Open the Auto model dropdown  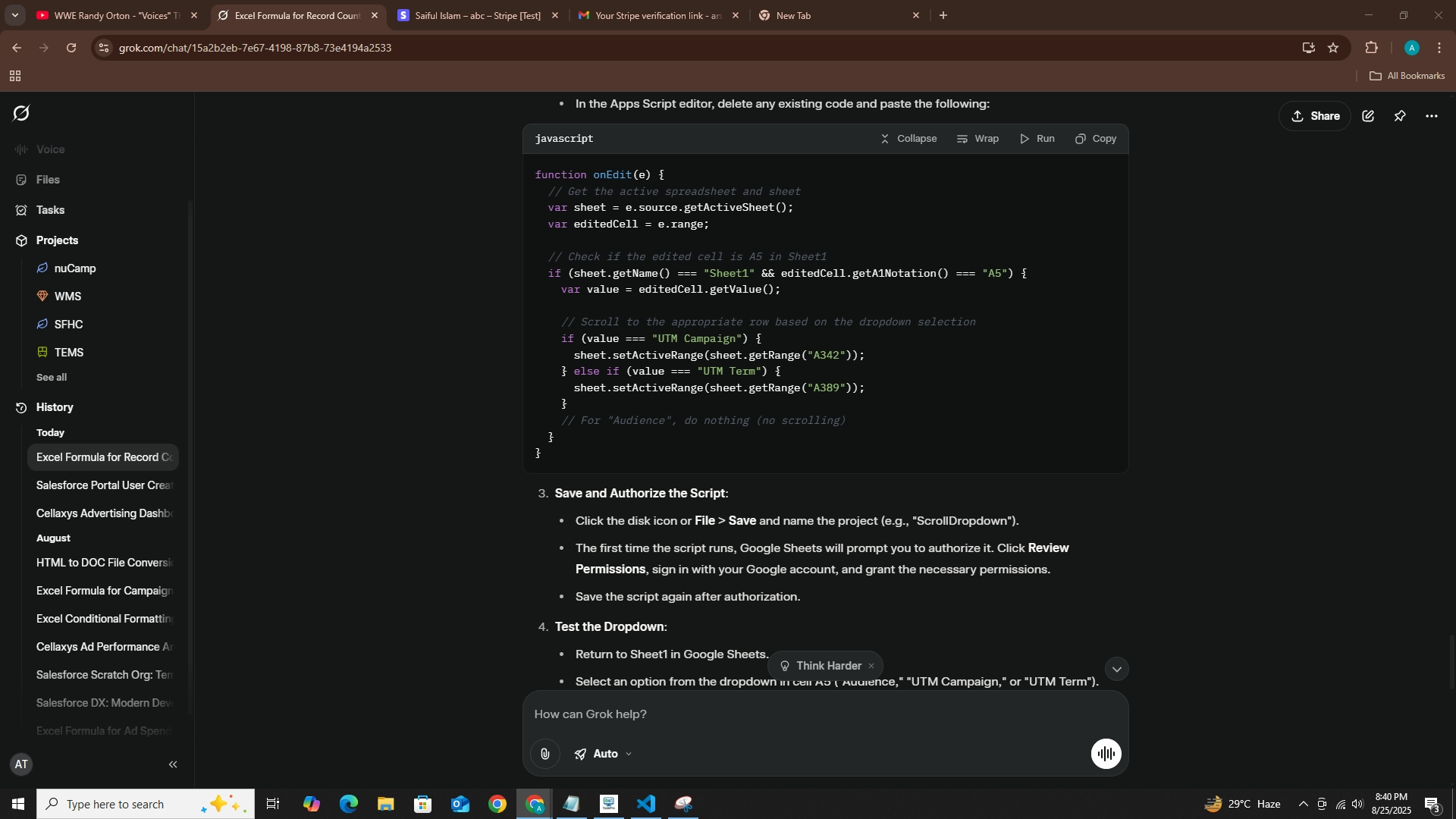604,754
